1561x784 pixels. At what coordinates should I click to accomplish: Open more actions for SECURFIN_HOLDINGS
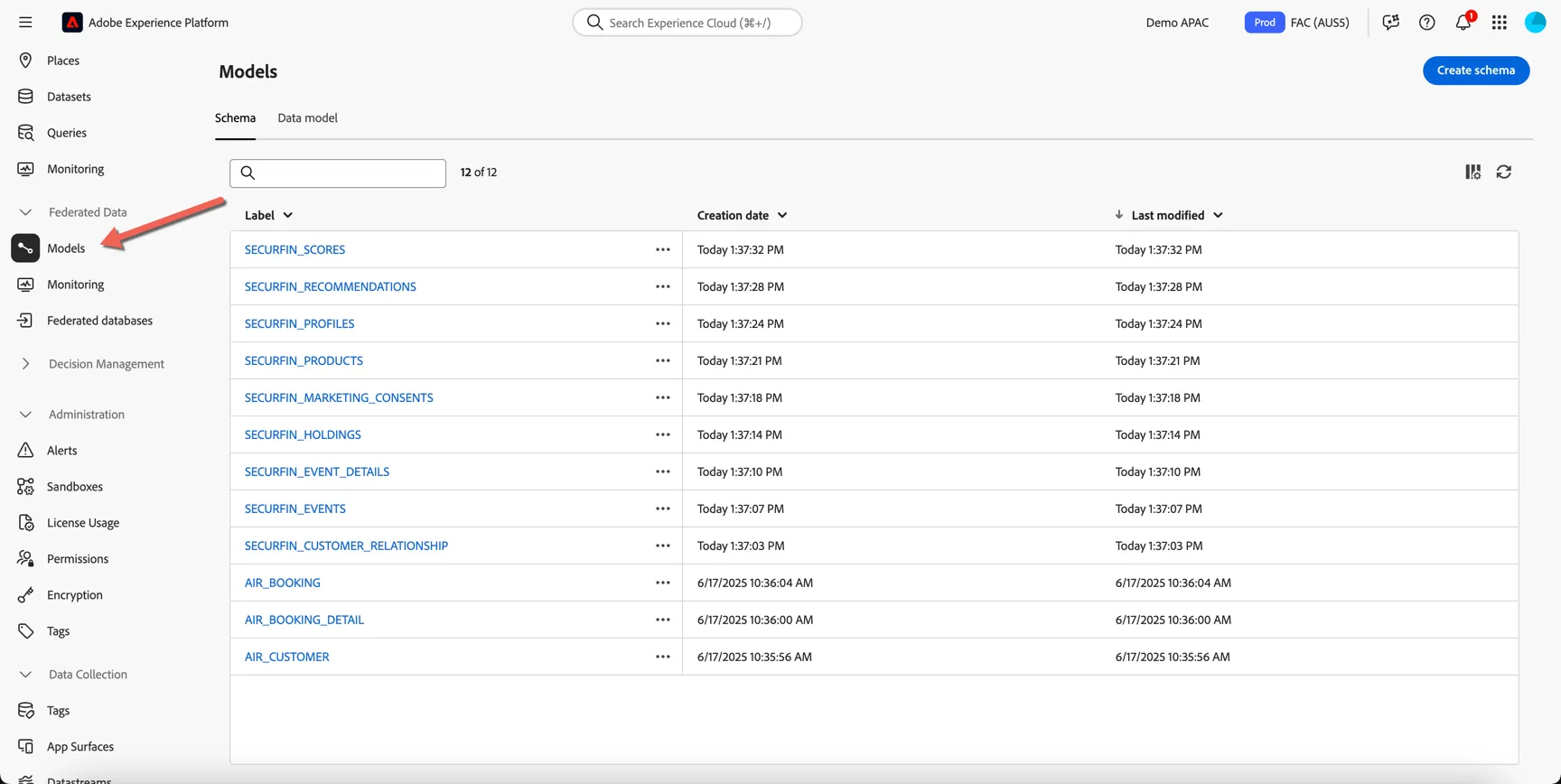tap(663, 434)
